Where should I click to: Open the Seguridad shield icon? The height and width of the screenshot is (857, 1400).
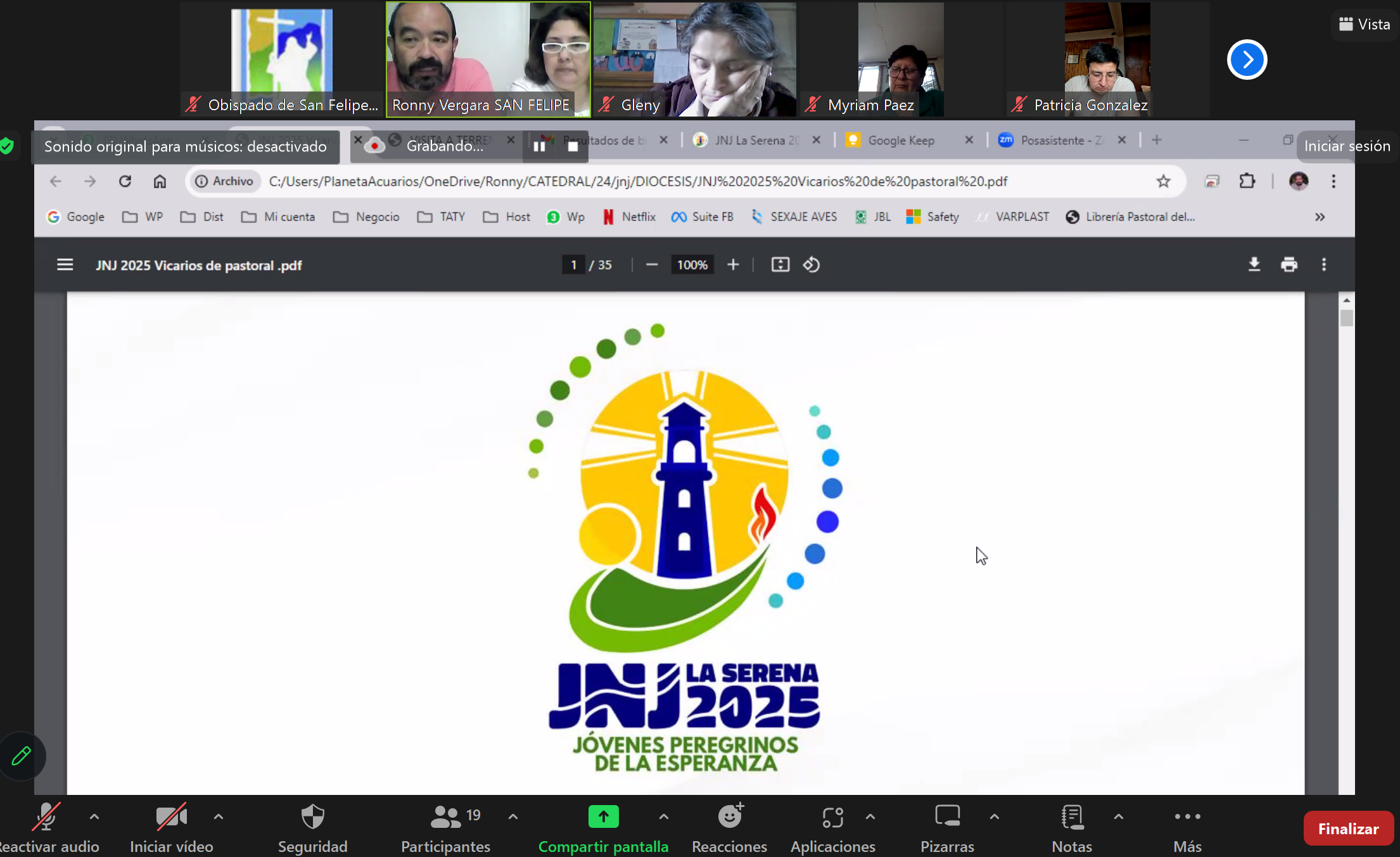coord(313,816)
